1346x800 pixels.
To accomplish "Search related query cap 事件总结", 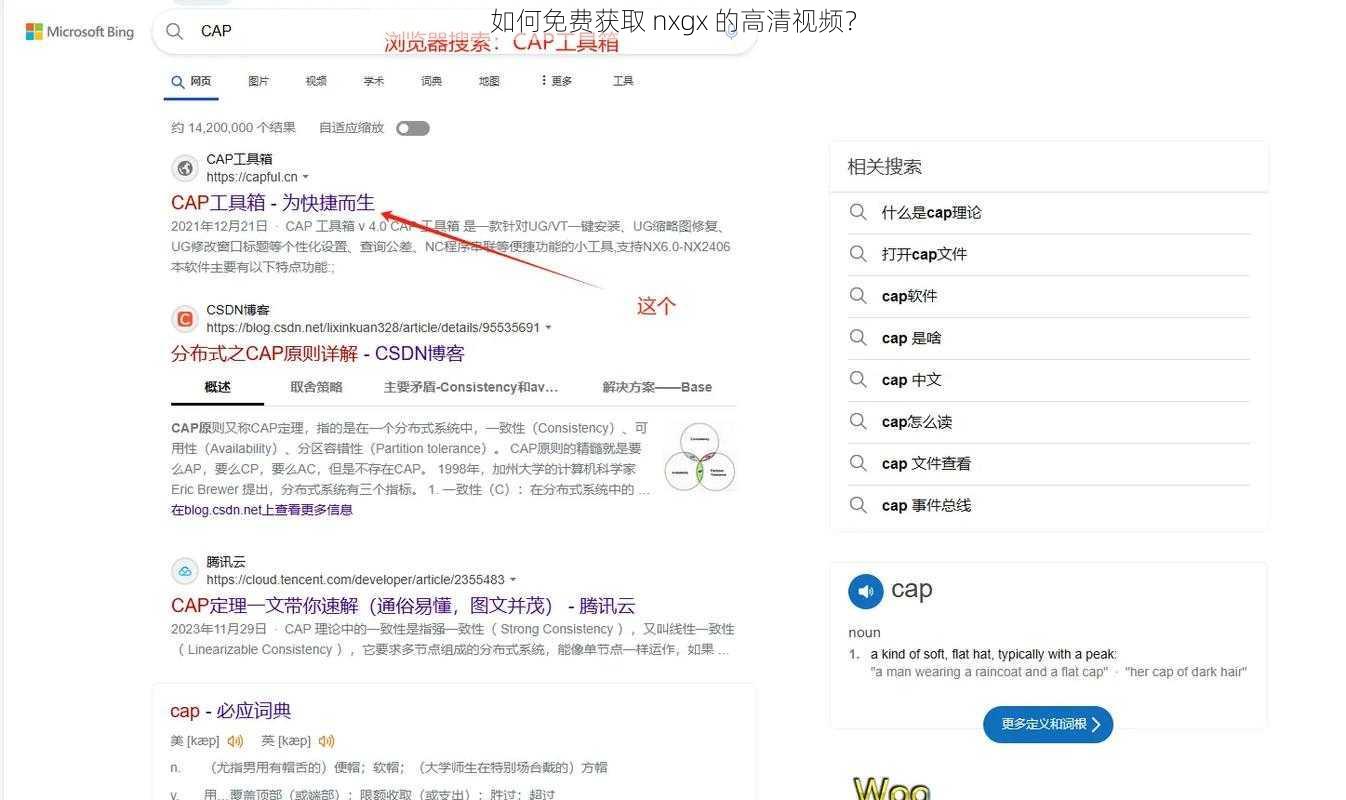I will 927,505.
